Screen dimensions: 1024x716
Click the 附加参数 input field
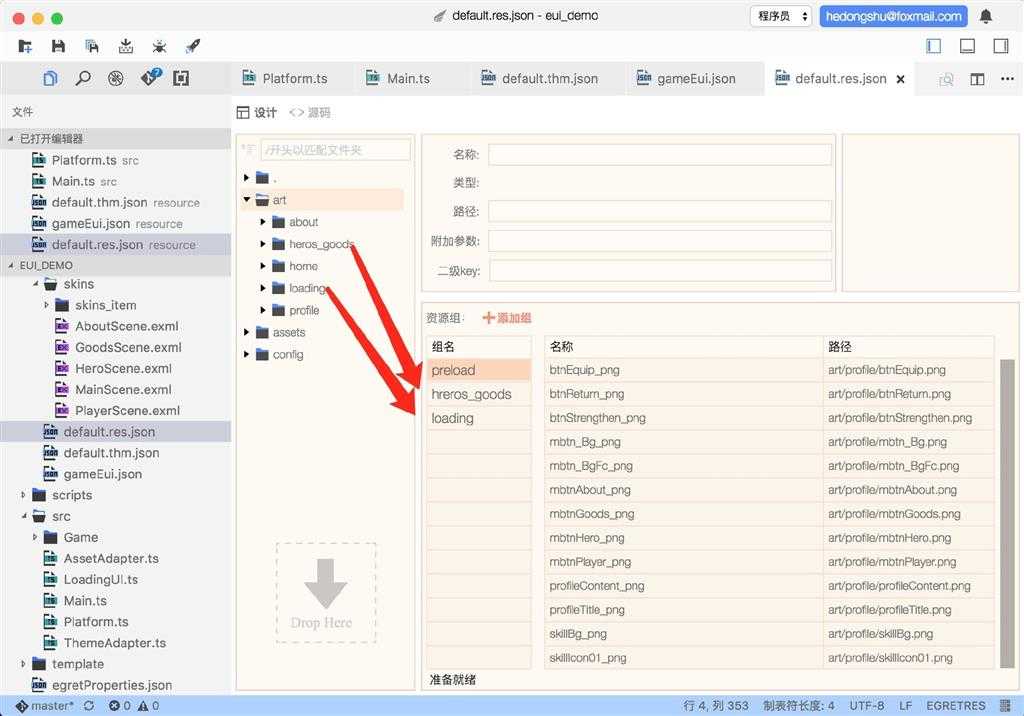coord(660,241)
